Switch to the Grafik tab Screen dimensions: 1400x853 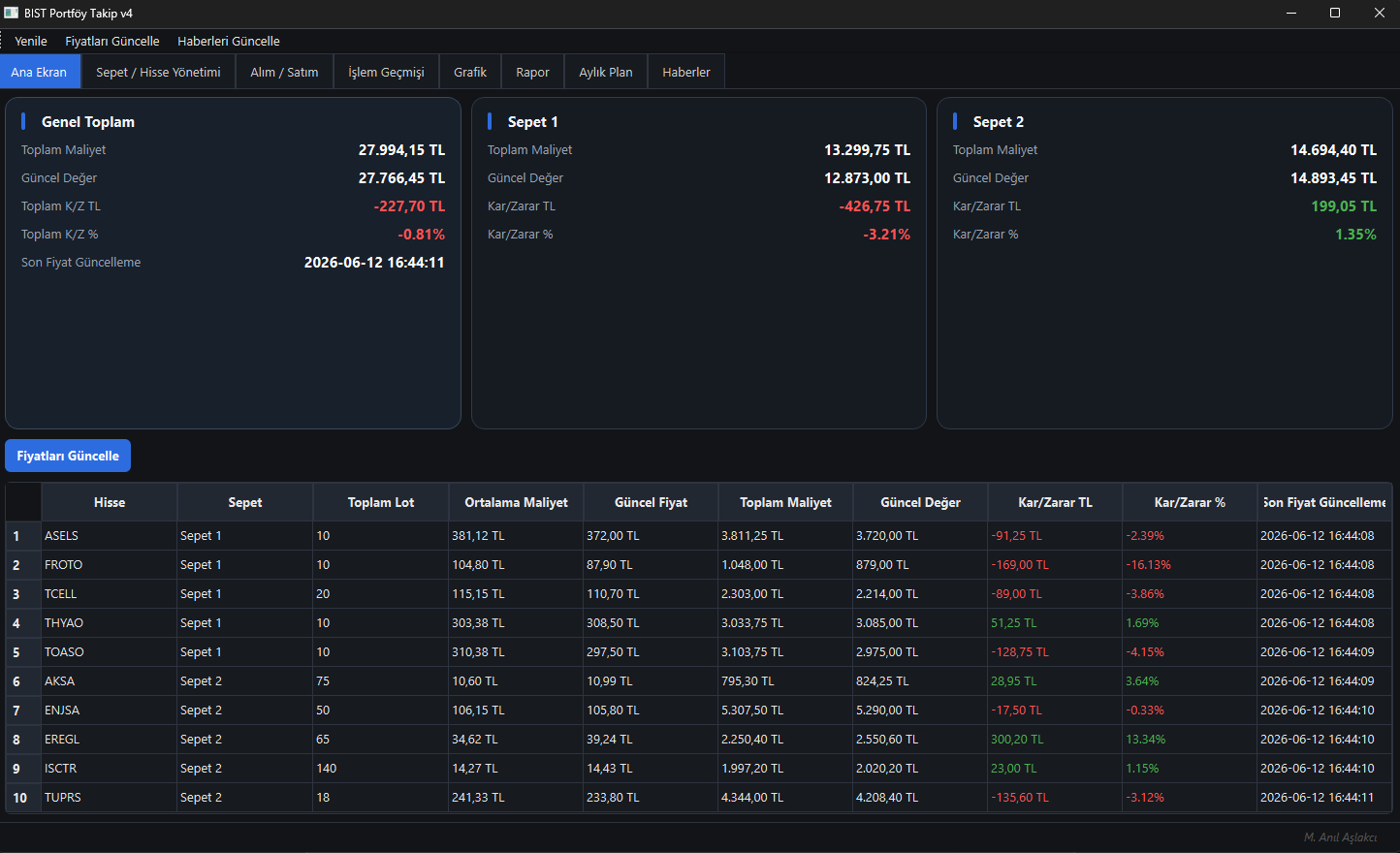point(470,72)
